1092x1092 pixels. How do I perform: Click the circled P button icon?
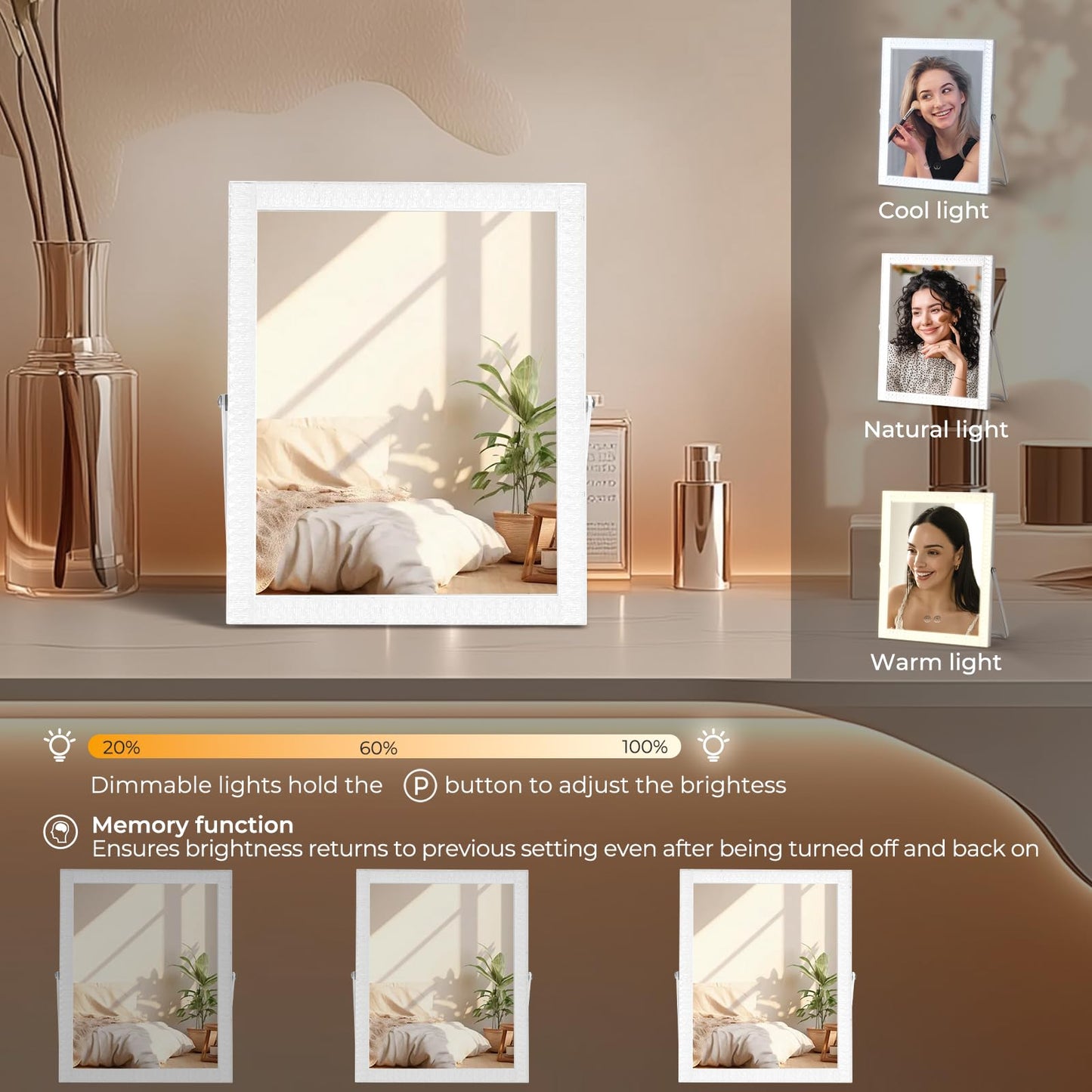coord(420,786)
